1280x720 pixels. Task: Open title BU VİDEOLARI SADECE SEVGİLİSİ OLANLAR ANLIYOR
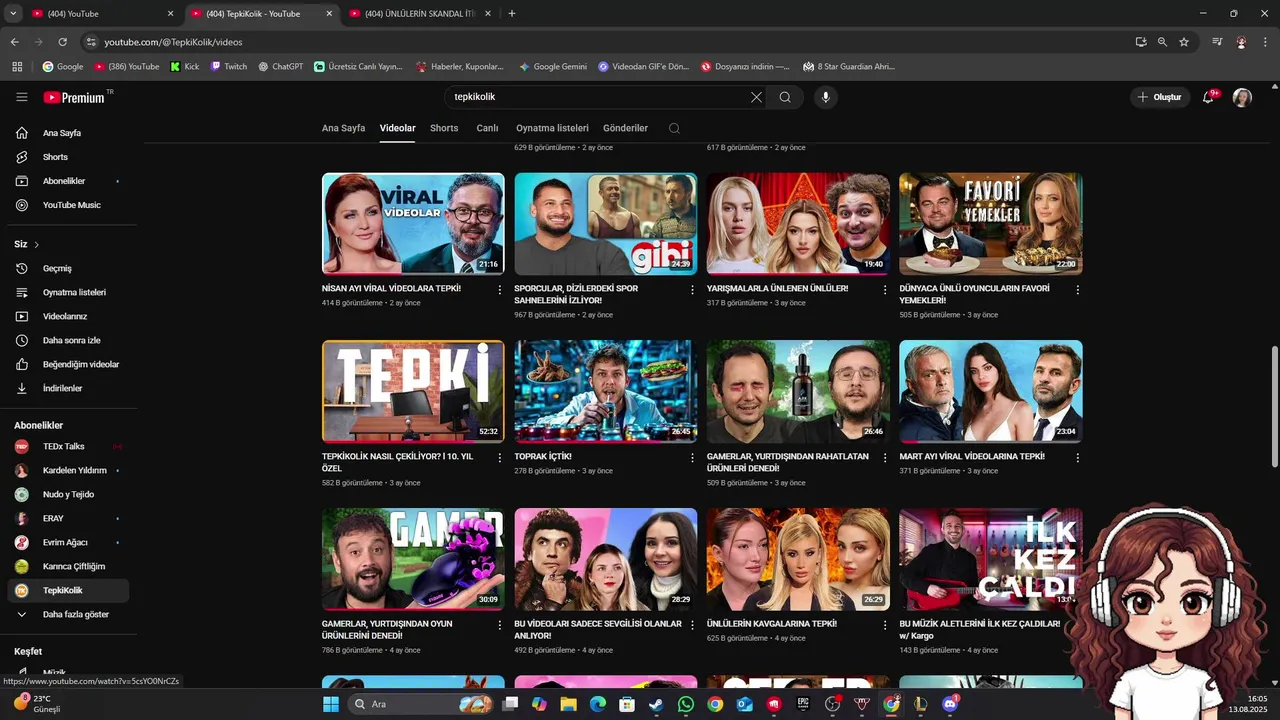coord(598,629)
